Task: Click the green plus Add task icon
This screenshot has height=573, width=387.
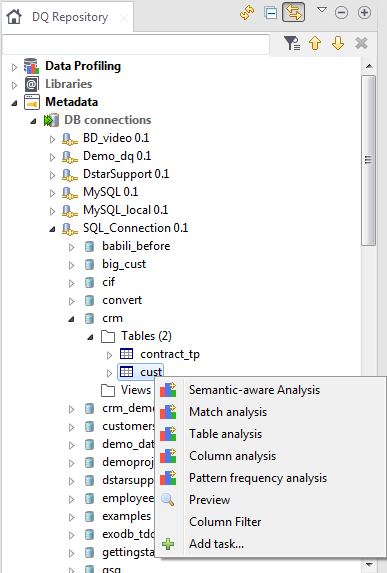Action: tap(168, 544)
